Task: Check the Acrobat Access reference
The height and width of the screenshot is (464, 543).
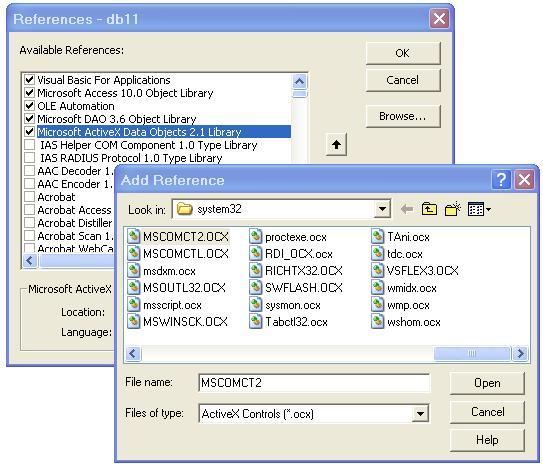Action: coord(30,209)
